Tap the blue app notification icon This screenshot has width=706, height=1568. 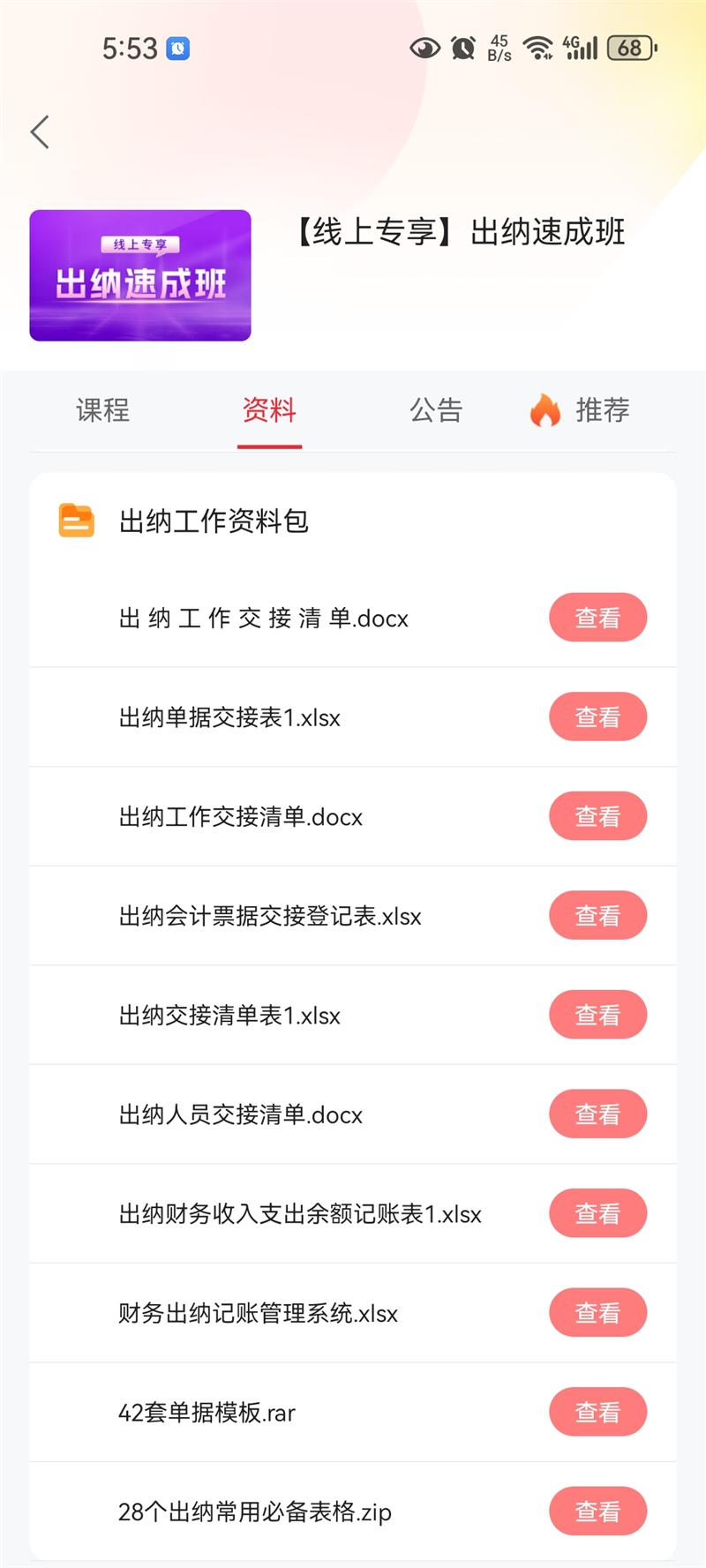click(x=178, y=48)
